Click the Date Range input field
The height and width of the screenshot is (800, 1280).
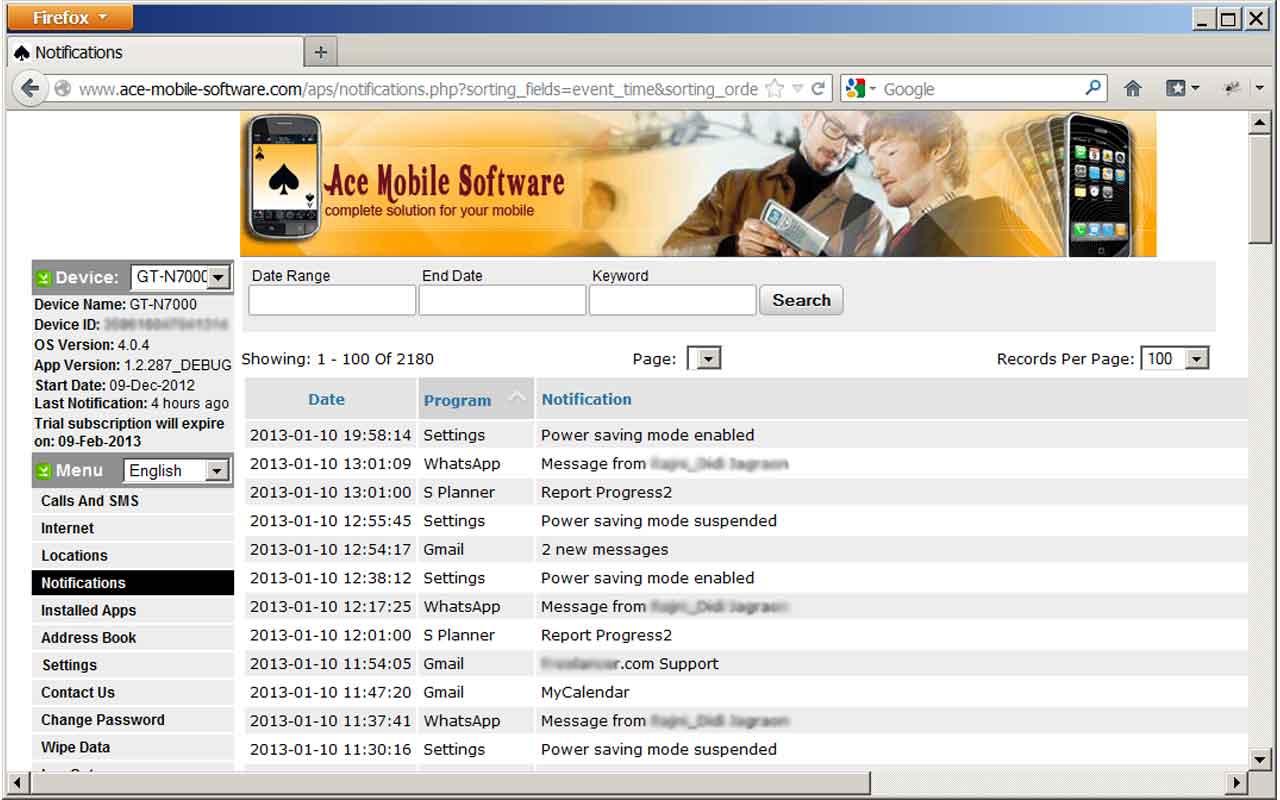(332, 300)
